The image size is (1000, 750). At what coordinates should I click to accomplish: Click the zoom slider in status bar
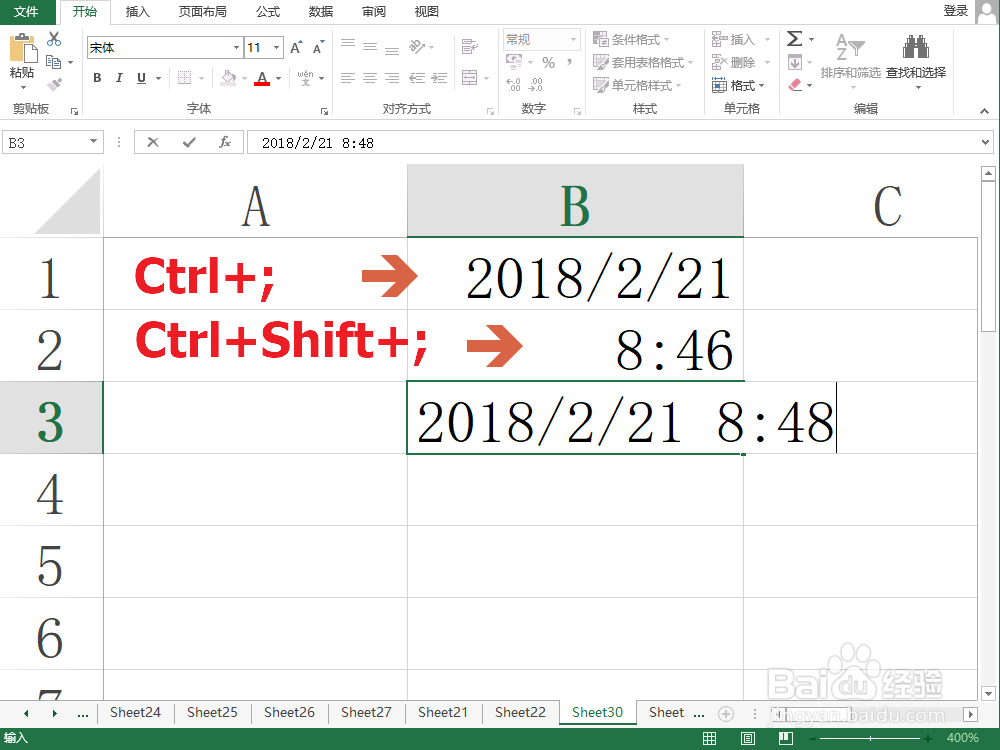(870, 738)
